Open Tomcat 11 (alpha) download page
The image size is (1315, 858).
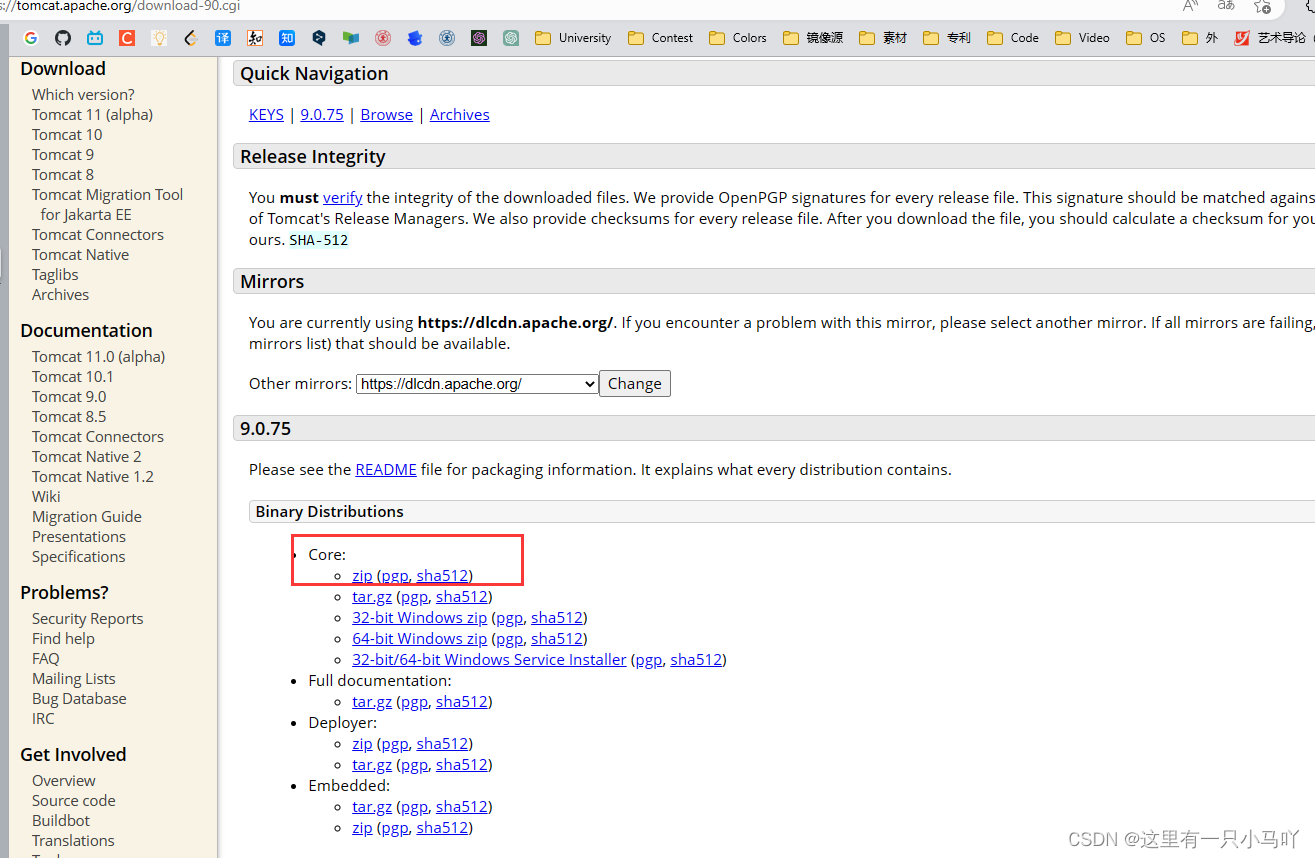click(93, 115)
